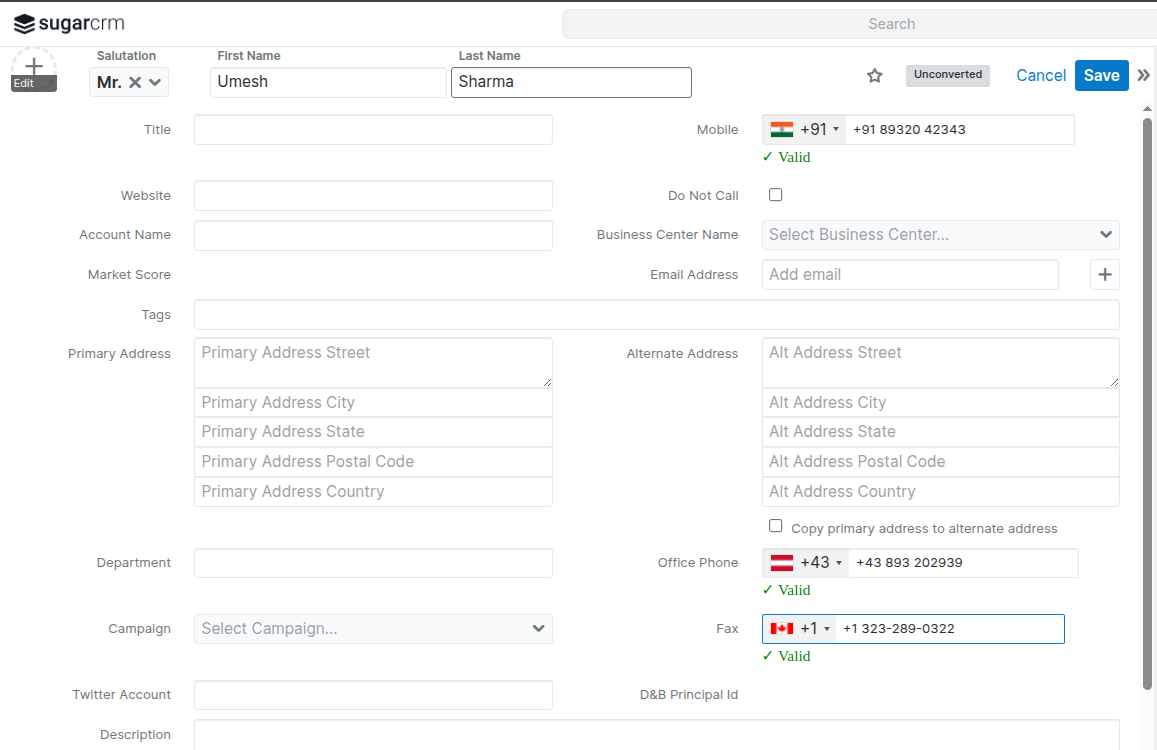Click the Unconverted status badge

(947, 75)
